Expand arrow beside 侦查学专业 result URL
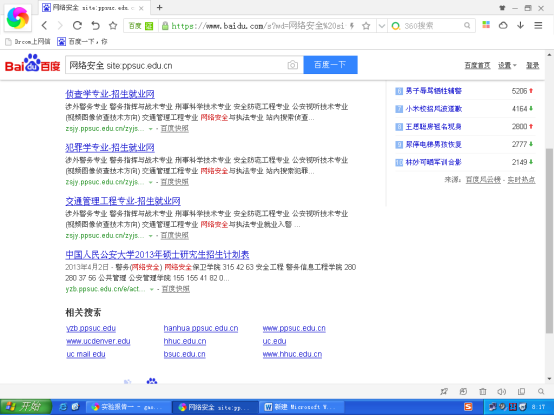The height and width of the screenshot is (416, 554). 151,129
